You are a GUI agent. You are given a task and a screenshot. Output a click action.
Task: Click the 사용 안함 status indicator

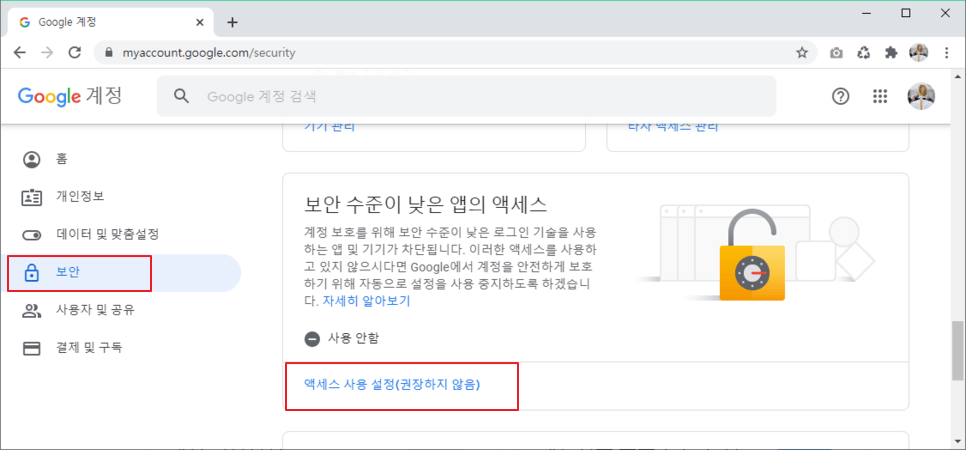point(342,338)
